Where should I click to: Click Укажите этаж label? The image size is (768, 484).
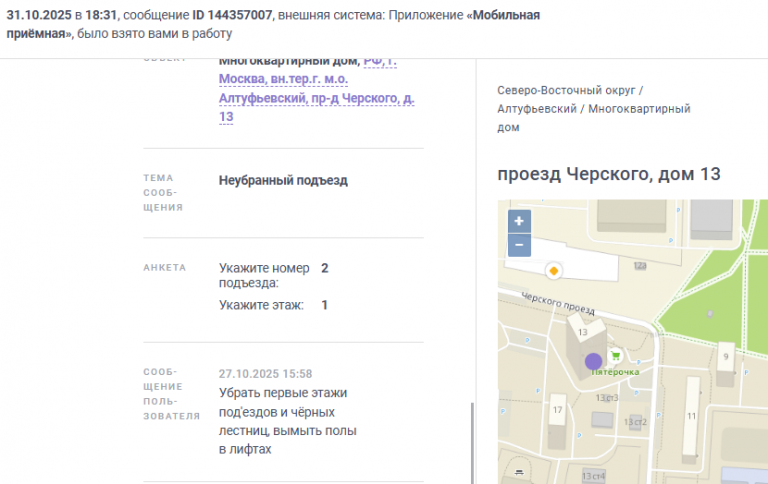[x=261, y=305]
